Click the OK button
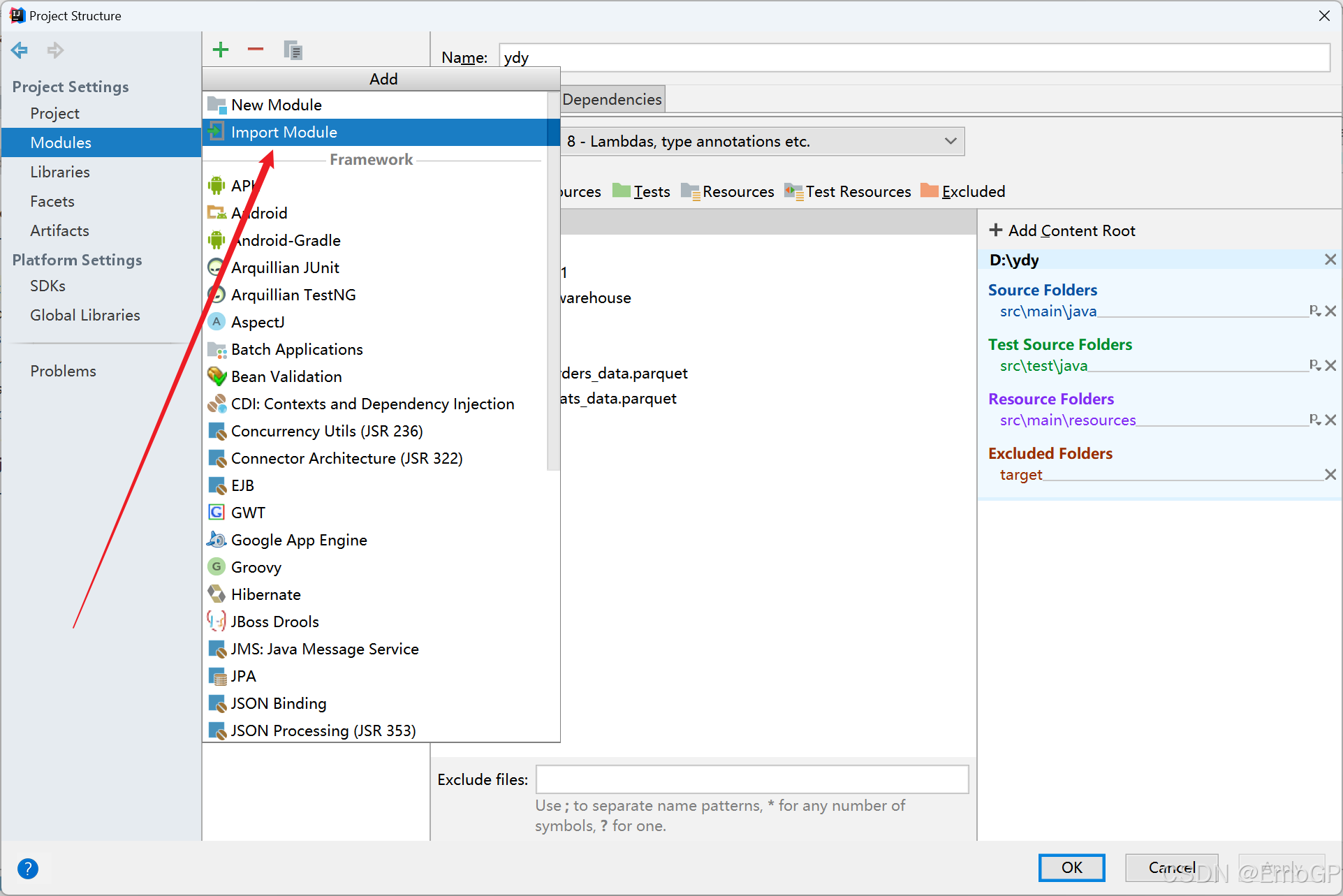Image resolution: width=1343 pixels, height=896 pixels. click(1071, 867)
